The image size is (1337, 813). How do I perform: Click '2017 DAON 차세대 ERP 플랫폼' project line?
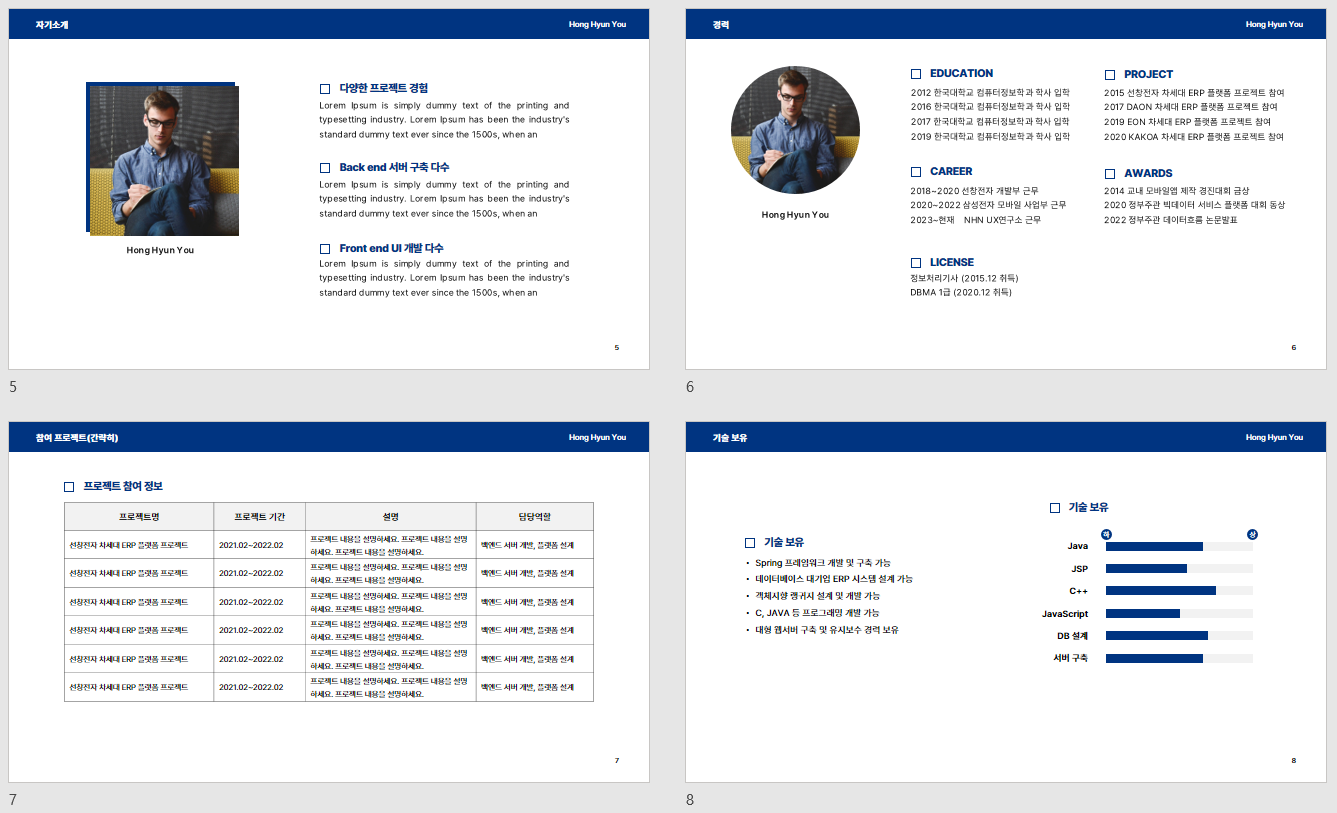click(1191, 107)
